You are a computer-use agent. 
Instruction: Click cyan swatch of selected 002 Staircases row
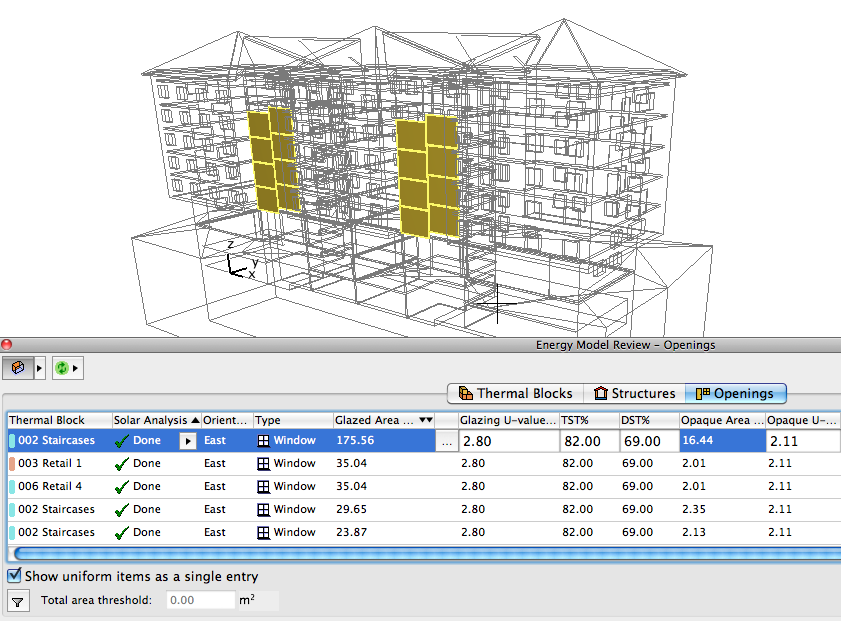tap(12, 441)
